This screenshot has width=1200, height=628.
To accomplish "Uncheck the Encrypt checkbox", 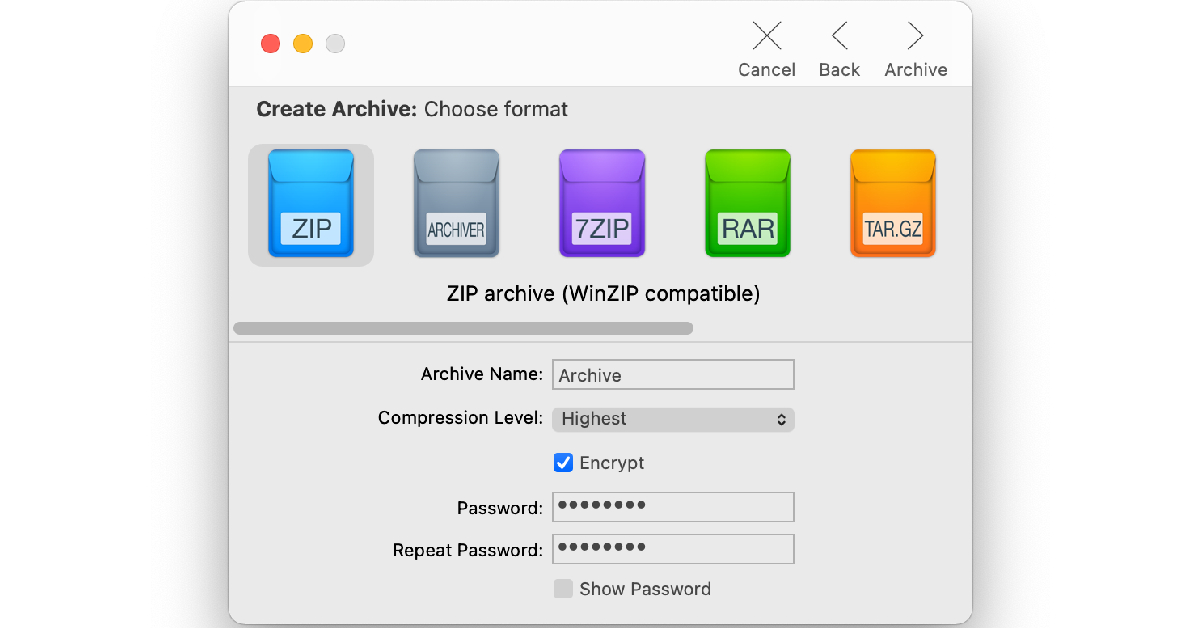I will coord(563,463).
